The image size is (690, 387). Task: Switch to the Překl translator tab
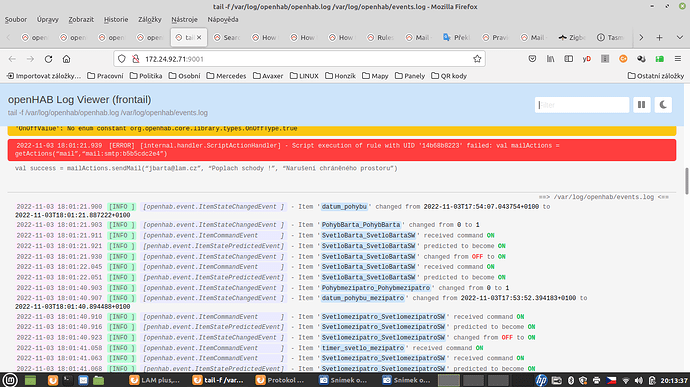pyautogui.click(x=457, y=38)
